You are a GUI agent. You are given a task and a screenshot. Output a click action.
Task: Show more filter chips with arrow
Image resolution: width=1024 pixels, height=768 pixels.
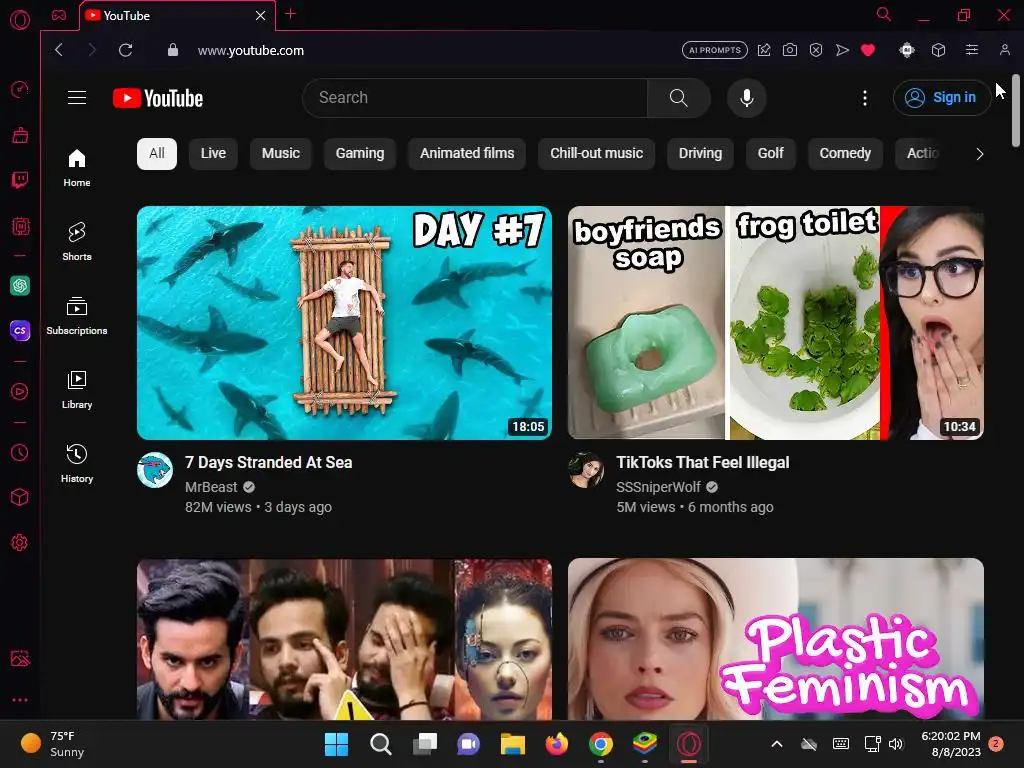pyautogui.click(x=979, y=154)
